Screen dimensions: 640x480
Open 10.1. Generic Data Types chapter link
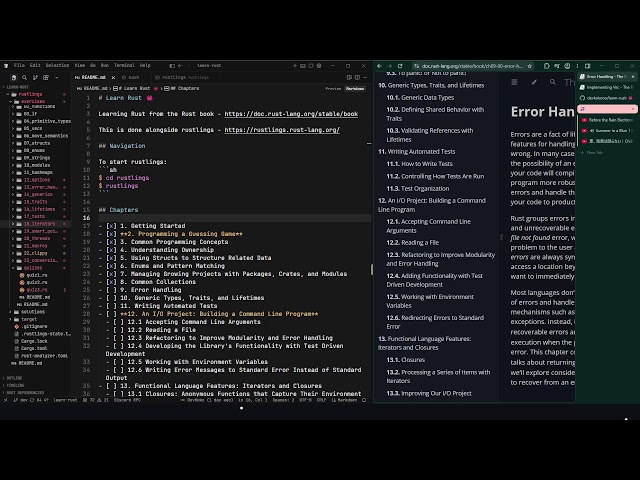[420, 98]
